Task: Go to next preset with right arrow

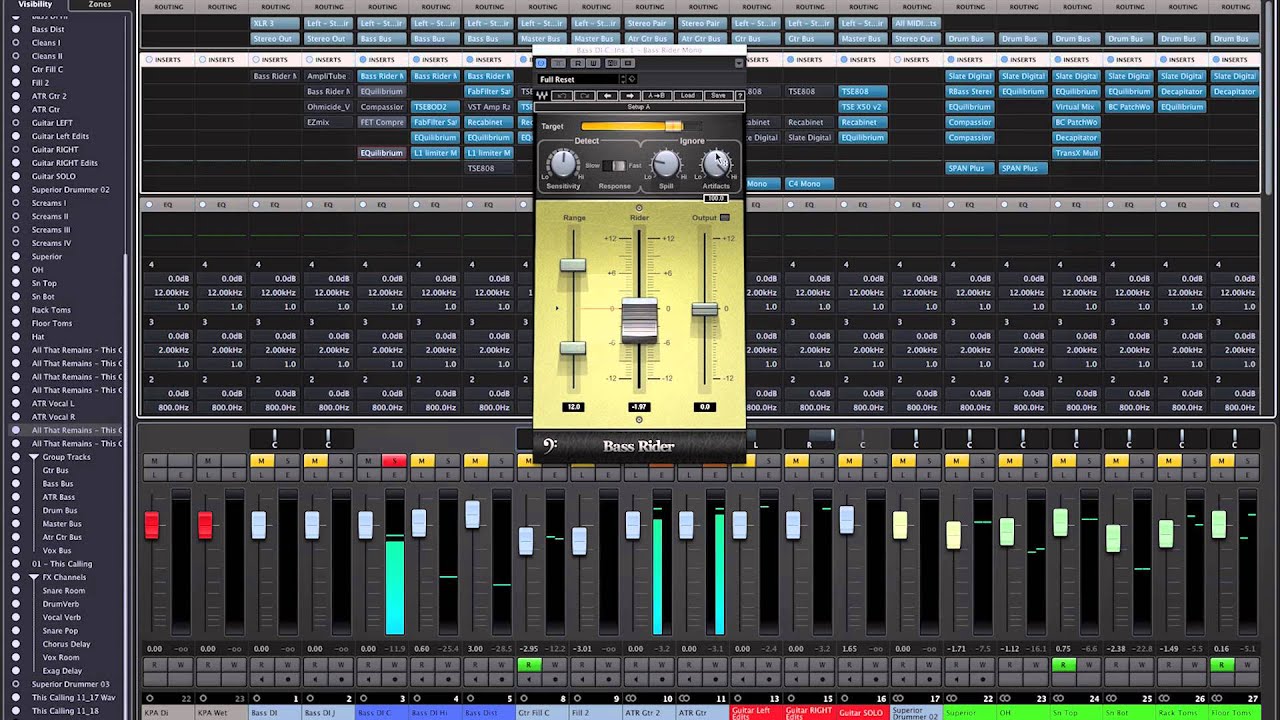Action: coord(631,96)
